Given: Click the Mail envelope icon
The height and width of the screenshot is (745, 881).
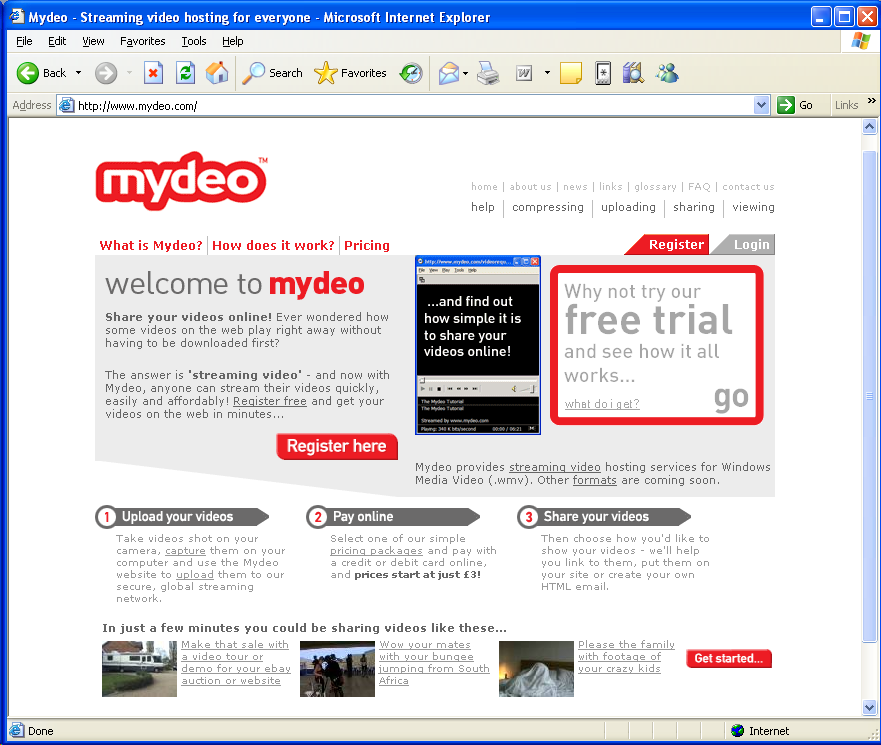Looking at the screenshot, I should [x=448, y=73].
